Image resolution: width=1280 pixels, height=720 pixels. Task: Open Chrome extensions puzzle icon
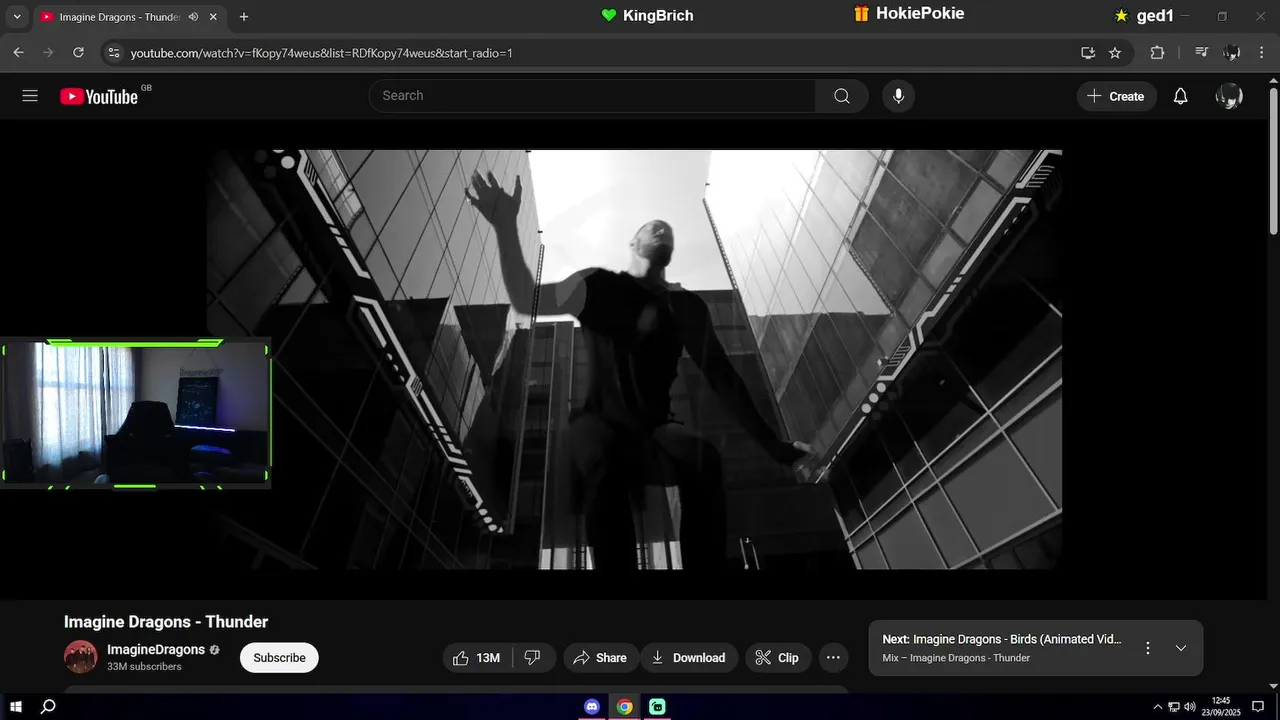click(x=1157, y=52)
